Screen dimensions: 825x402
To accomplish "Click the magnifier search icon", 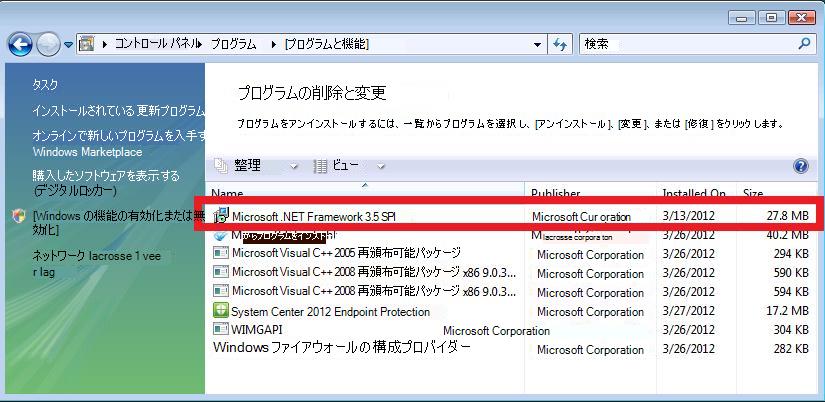I will coord(804,44).
